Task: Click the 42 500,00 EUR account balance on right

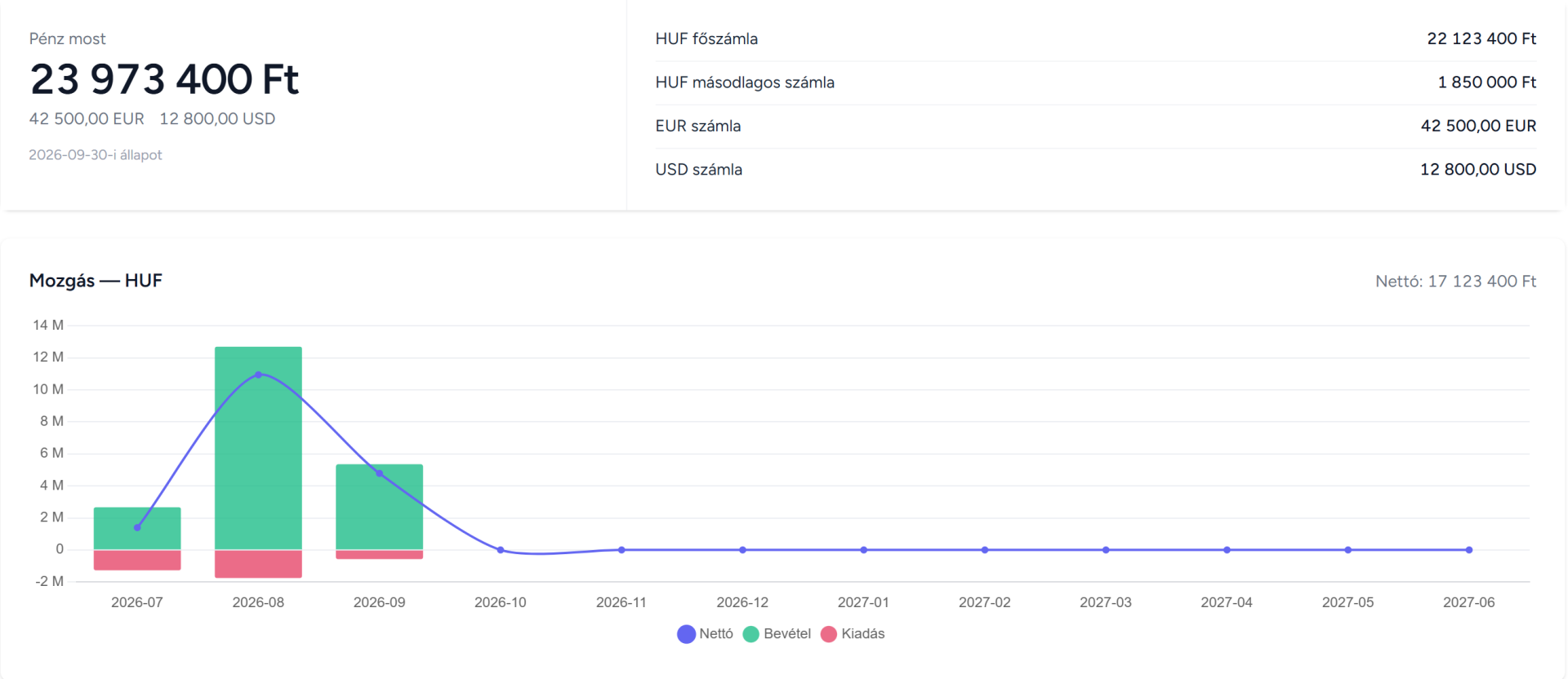Action: point(1478,126)
